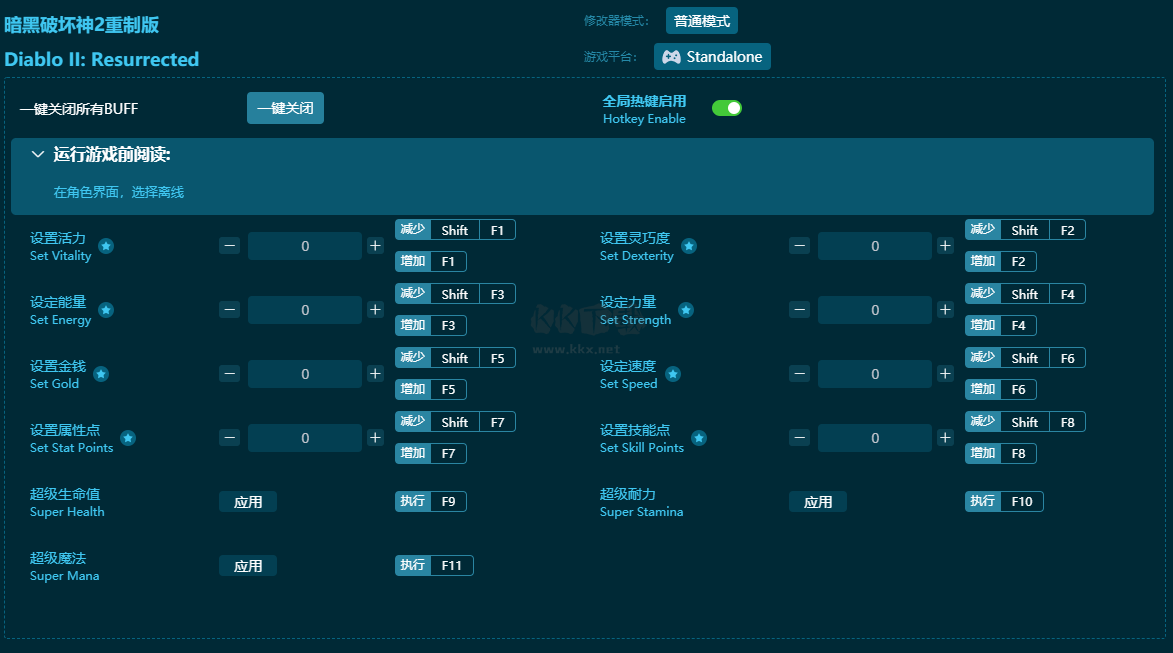The image size is (1173, 653).
Task: Click the star icon beside Set Vitality
Action: click(x=106, y=246)
